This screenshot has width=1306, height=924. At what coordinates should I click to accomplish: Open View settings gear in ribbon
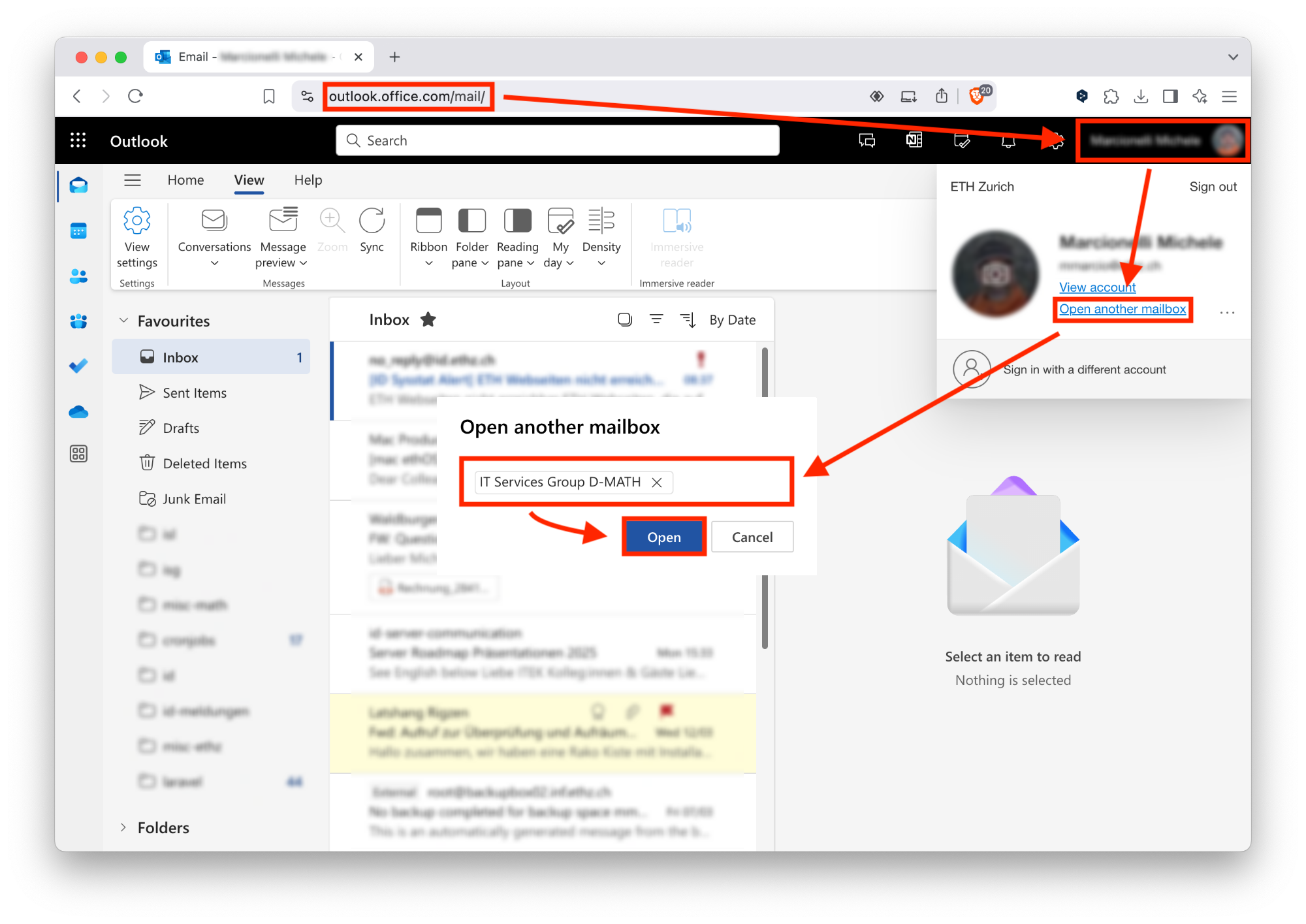pyautogui.click(x=137, y=238)
